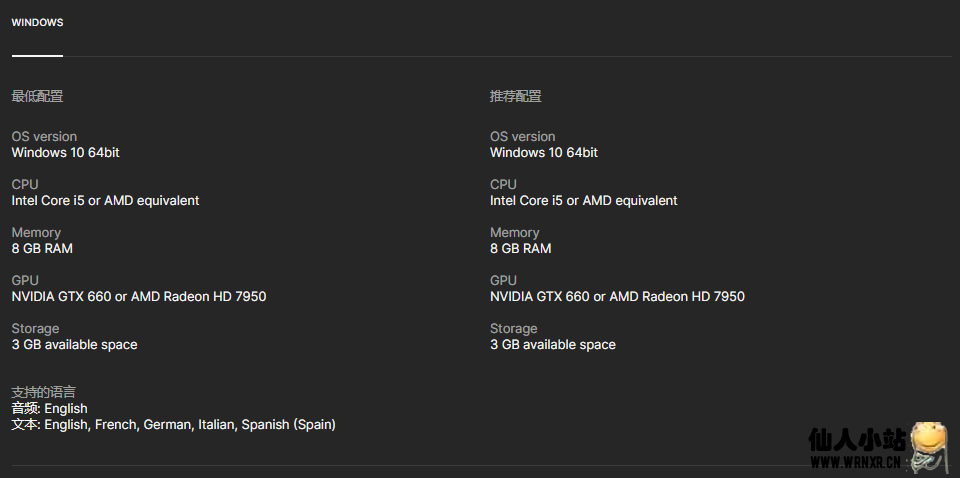Open the WWW.WRNXR.CN watermark URL

click(855, 462)
